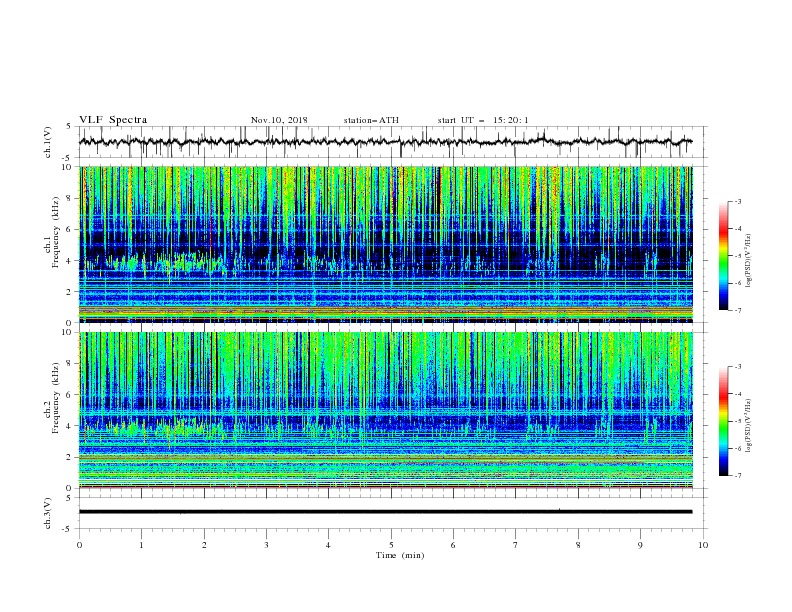Click the time axis tick label "1"
The width and height of the screenshot is (792, 612).
click(x=141, y=545)
